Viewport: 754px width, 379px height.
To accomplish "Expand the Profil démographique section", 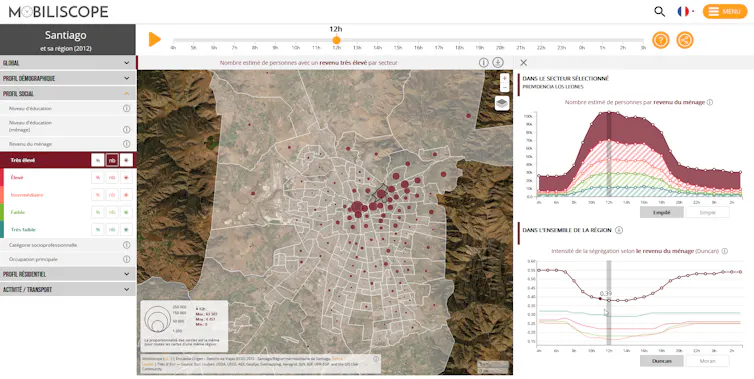I will (x=68, y=78).
